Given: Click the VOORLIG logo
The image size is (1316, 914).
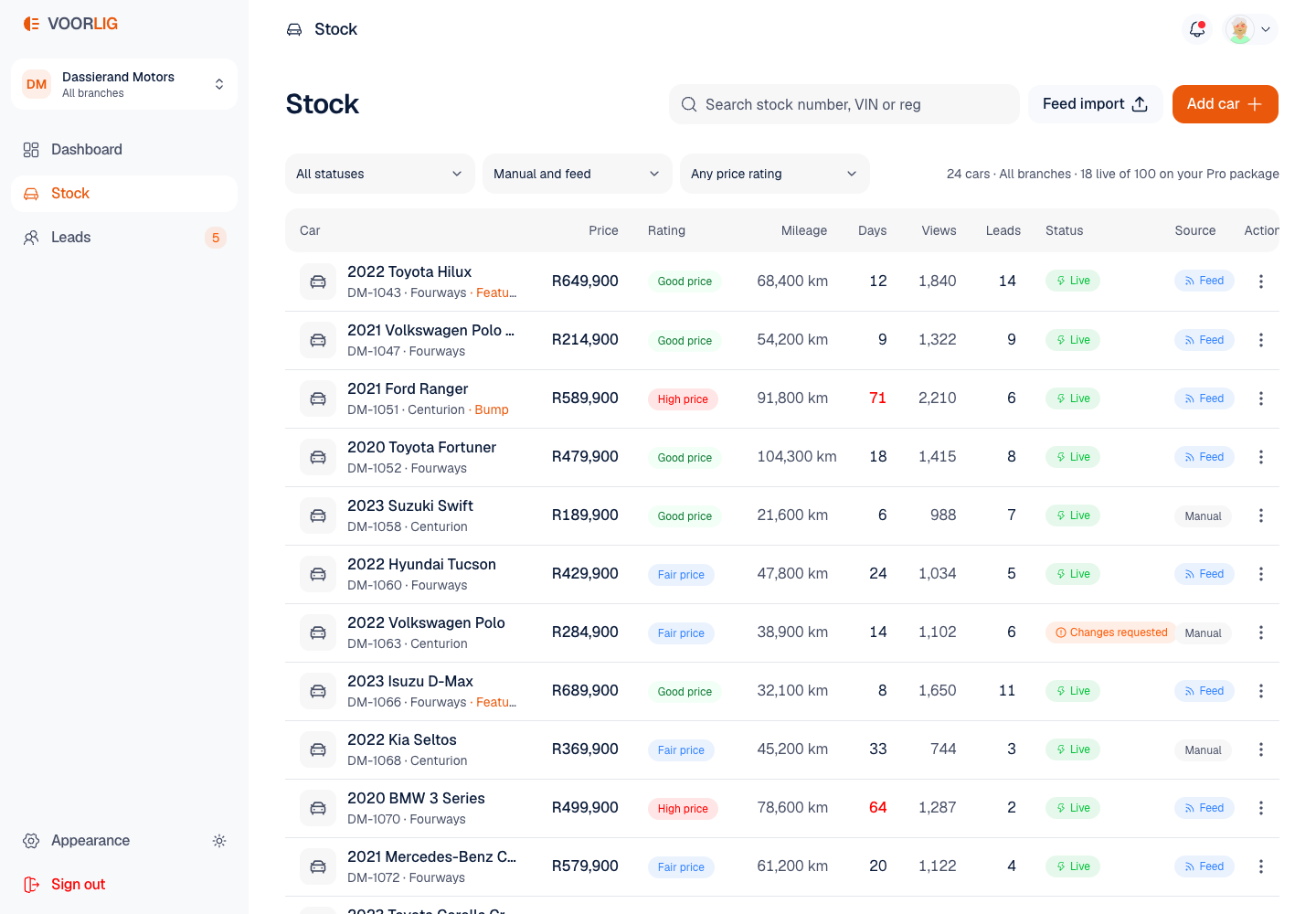Looking at the screenshot, I should tap(70, 24).
